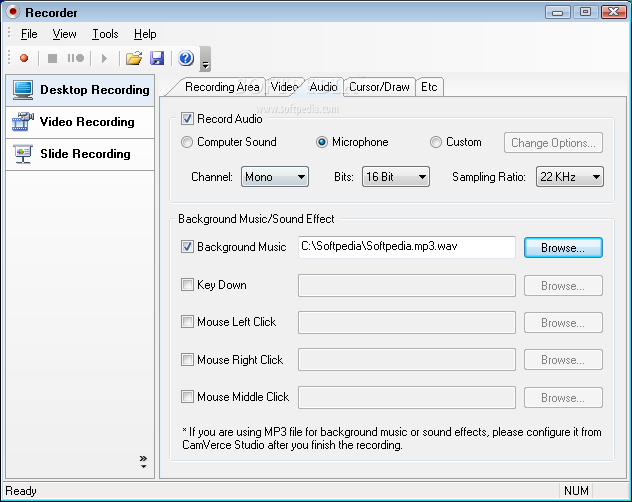The width and height of the screenshot is (632, 502).
Task: Uncheck the Record Audio checkbox
Action: pyautogui.click(x=187, y=119)
